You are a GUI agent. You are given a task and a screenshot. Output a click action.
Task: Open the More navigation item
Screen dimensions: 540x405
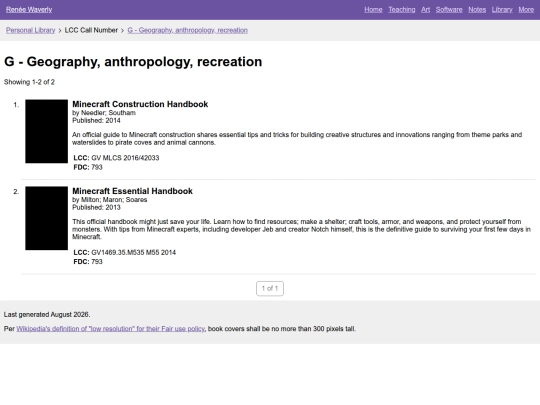526,10
